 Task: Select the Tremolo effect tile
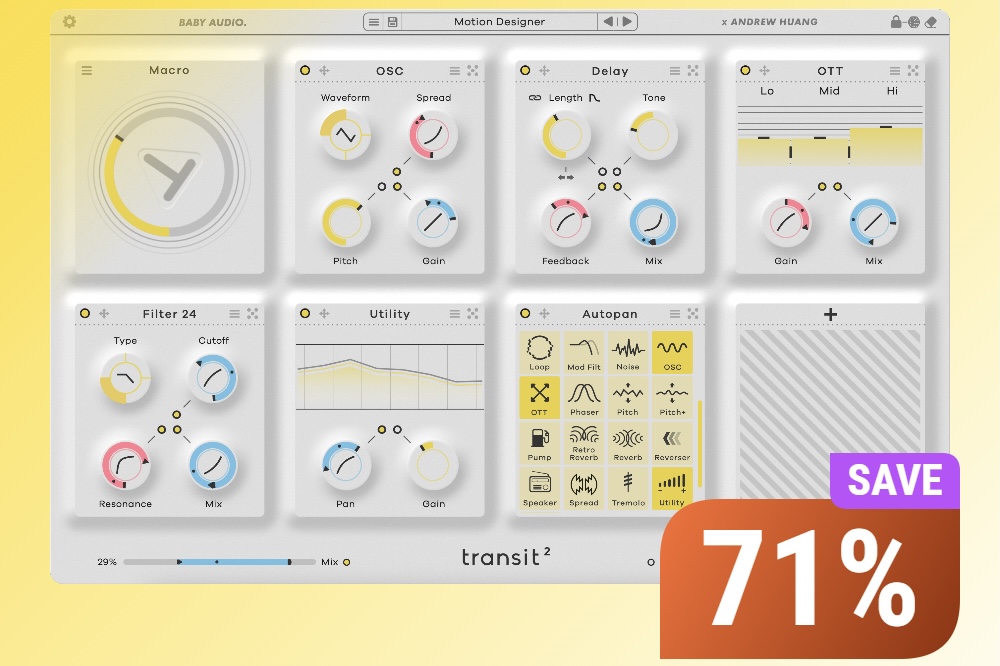[x=628, y=488]
